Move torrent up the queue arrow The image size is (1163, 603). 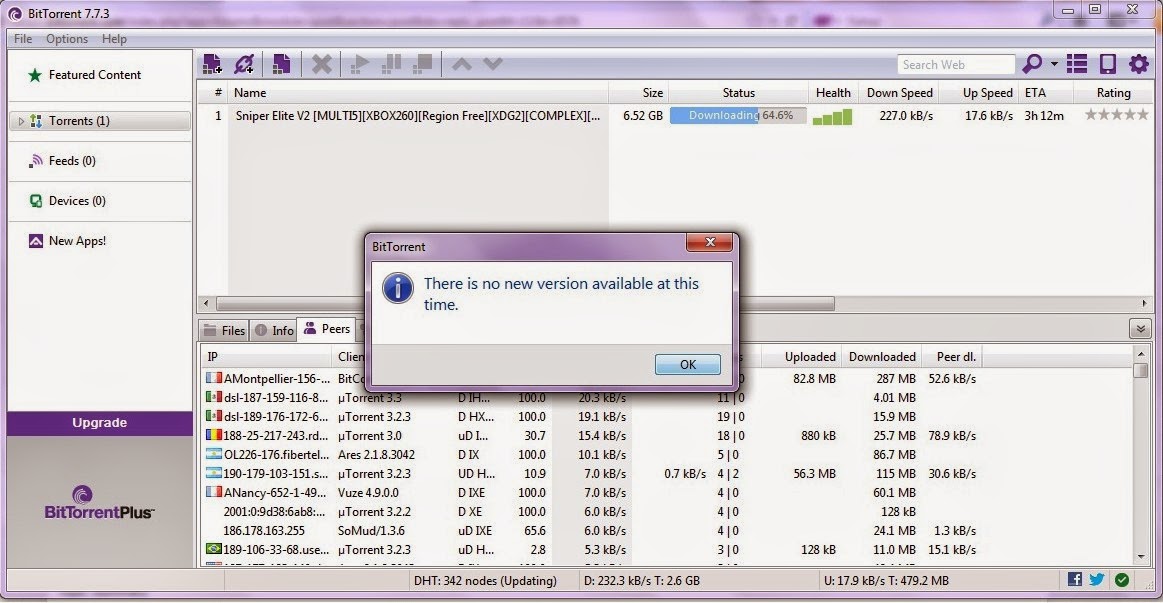click(x=461, y=65)
